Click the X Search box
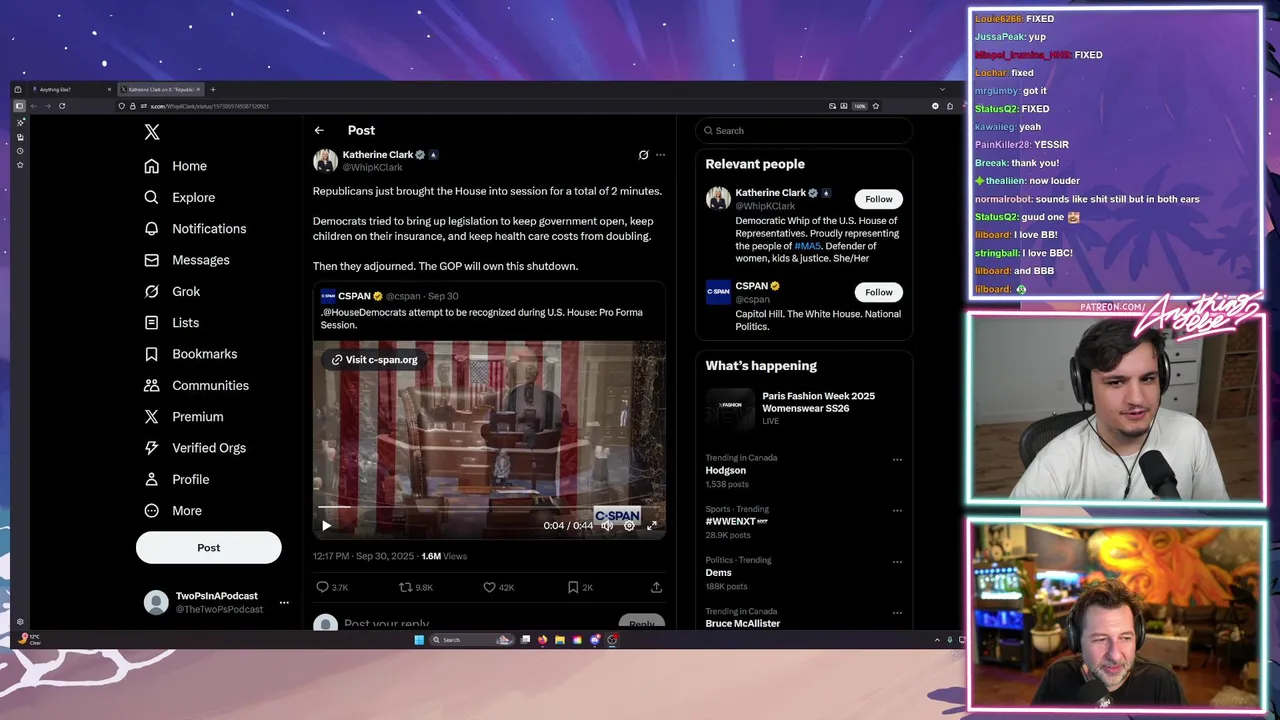This screenshot has width=1280, height=720. click(805, 131)
